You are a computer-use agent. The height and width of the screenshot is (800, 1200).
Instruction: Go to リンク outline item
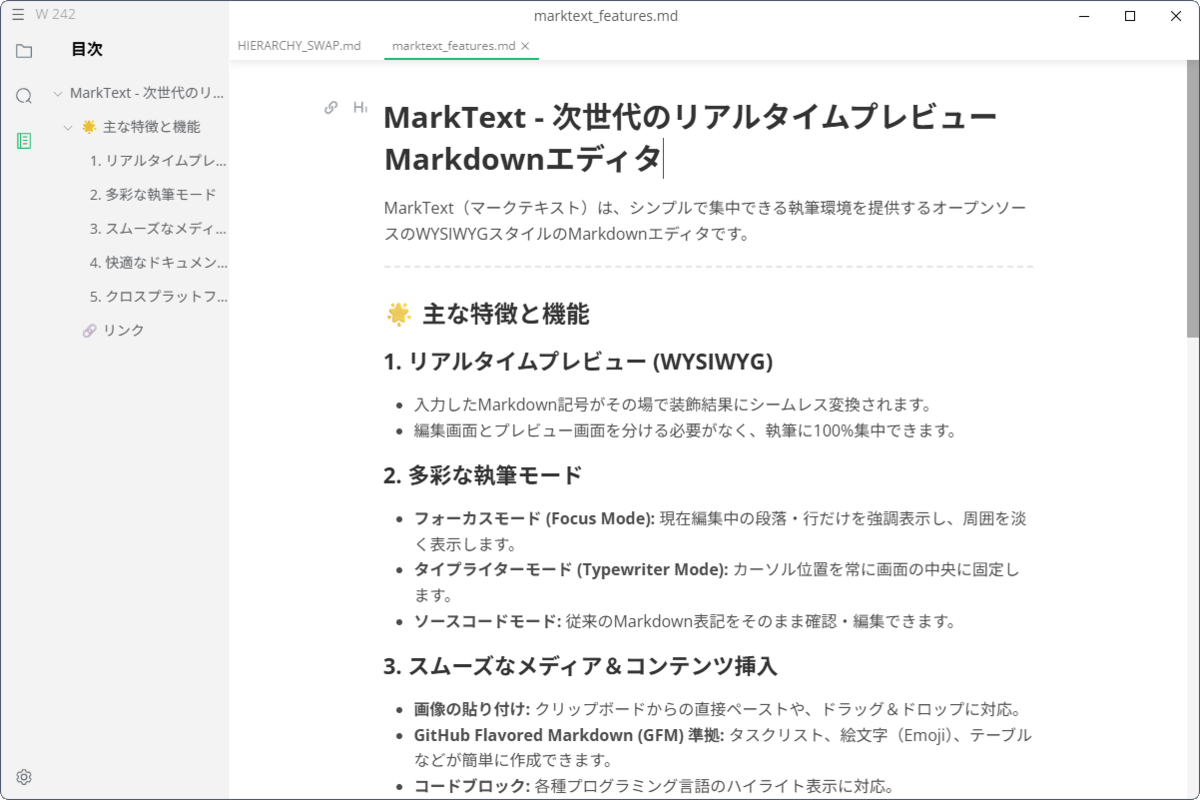coord(113,331)
